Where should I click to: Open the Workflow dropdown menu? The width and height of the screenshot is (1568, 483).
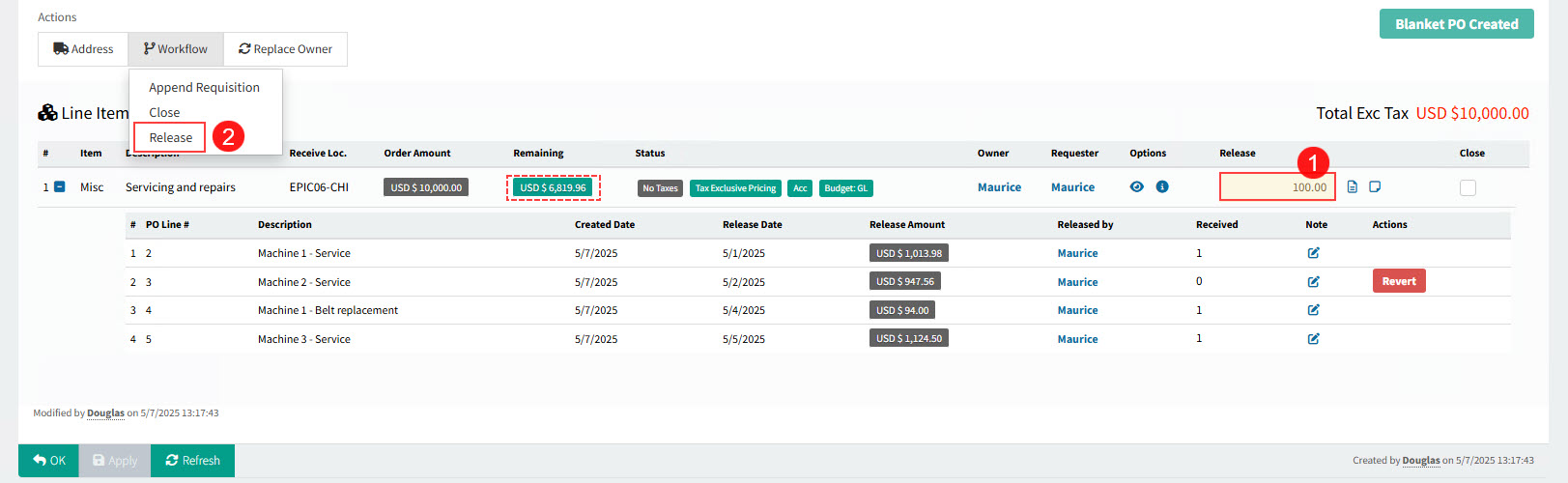point(176,49)
